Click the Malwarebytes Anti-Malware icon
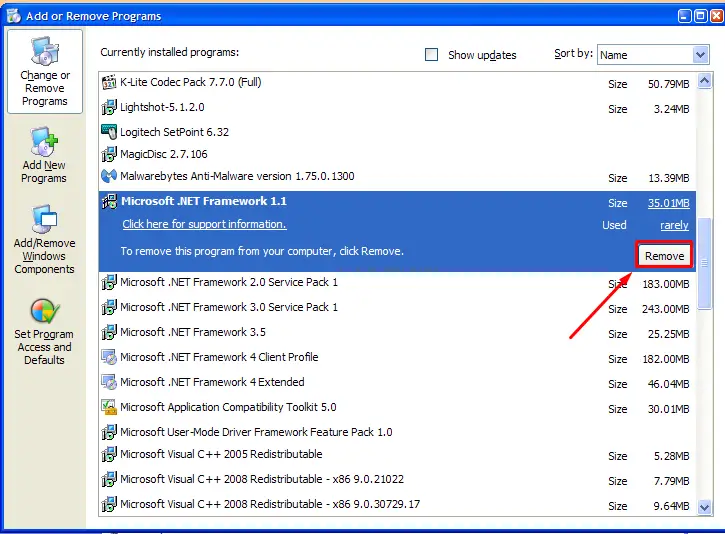The width and height of the screenshot is (725, 534). (x=109, y=176)
